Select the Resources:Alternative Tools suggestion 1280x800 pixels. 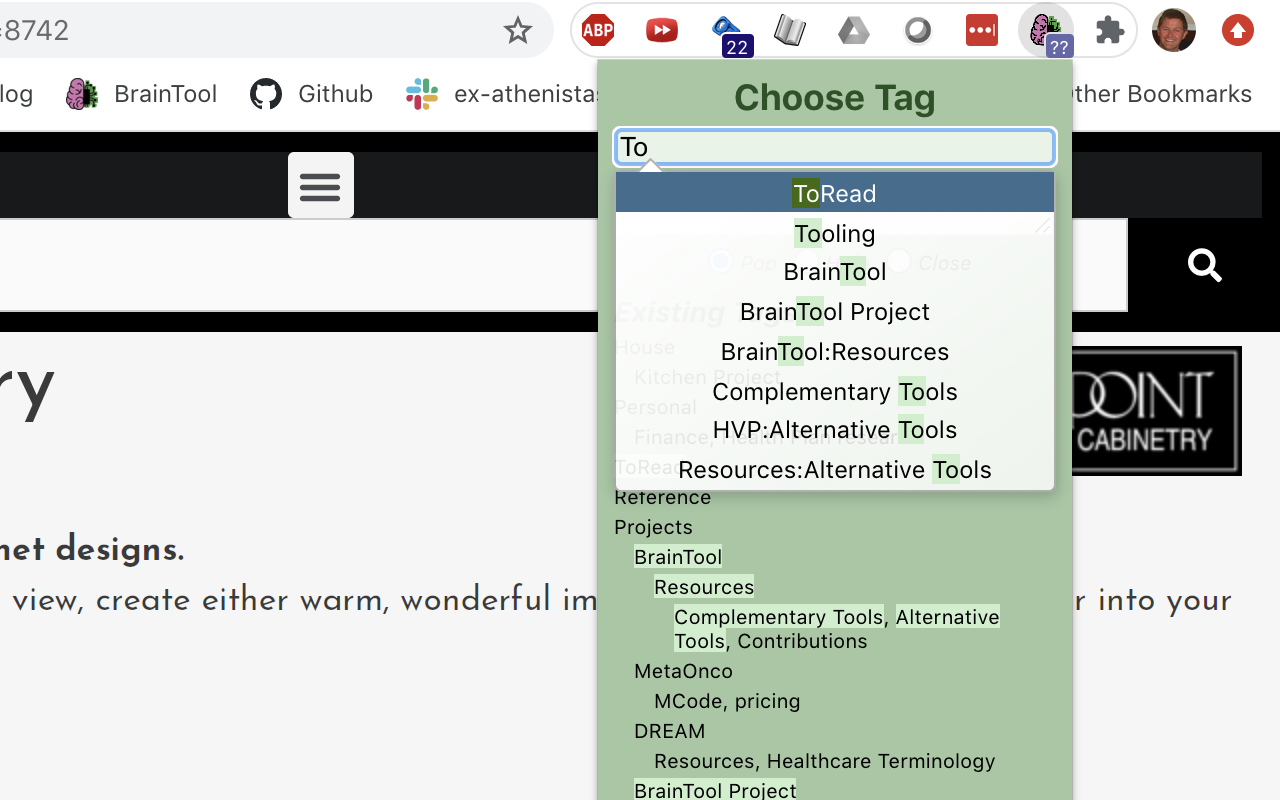pos(835,469)
